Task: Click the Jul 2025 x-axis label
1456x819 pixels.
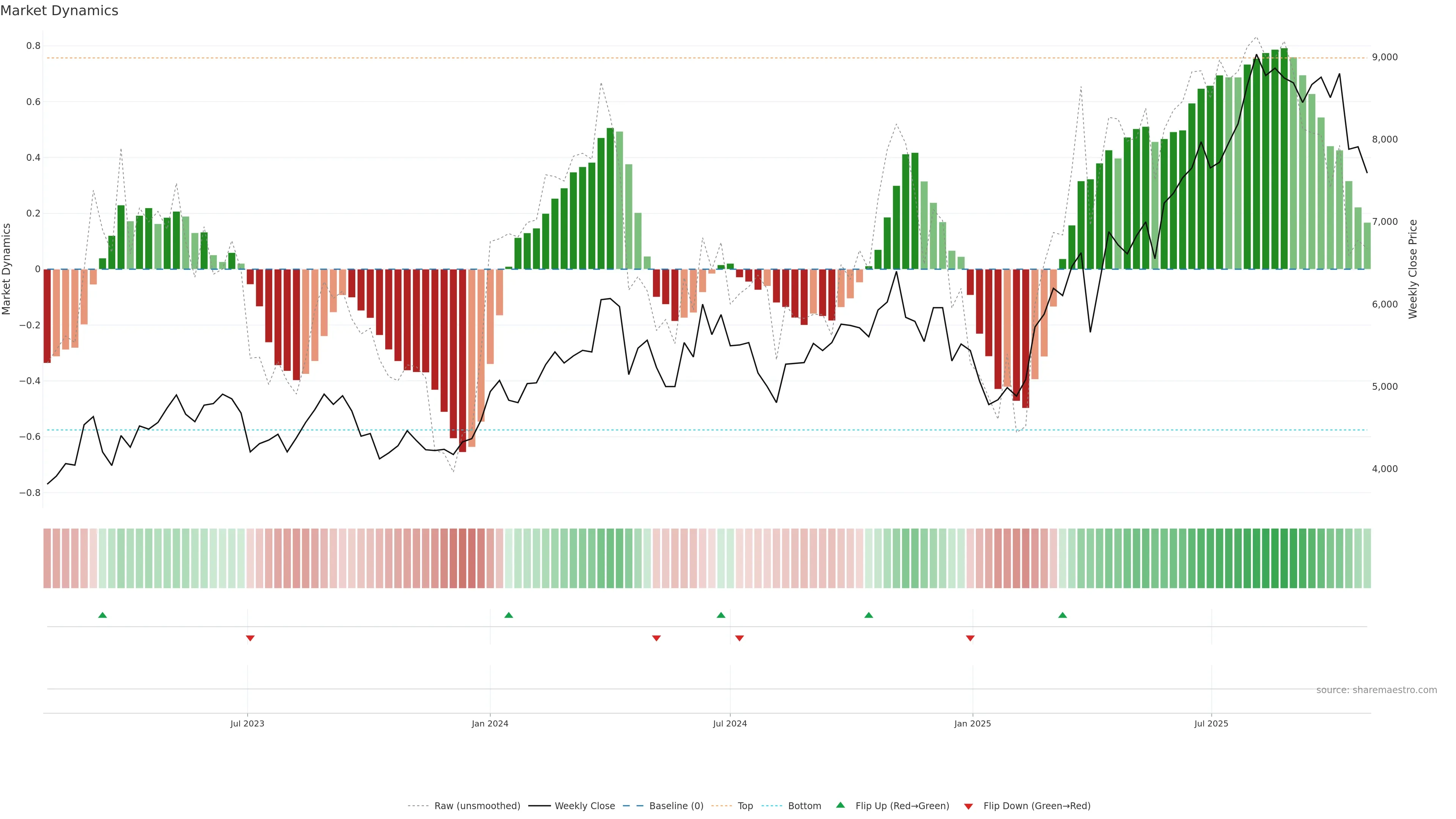Action: (x=1211, y=724)
